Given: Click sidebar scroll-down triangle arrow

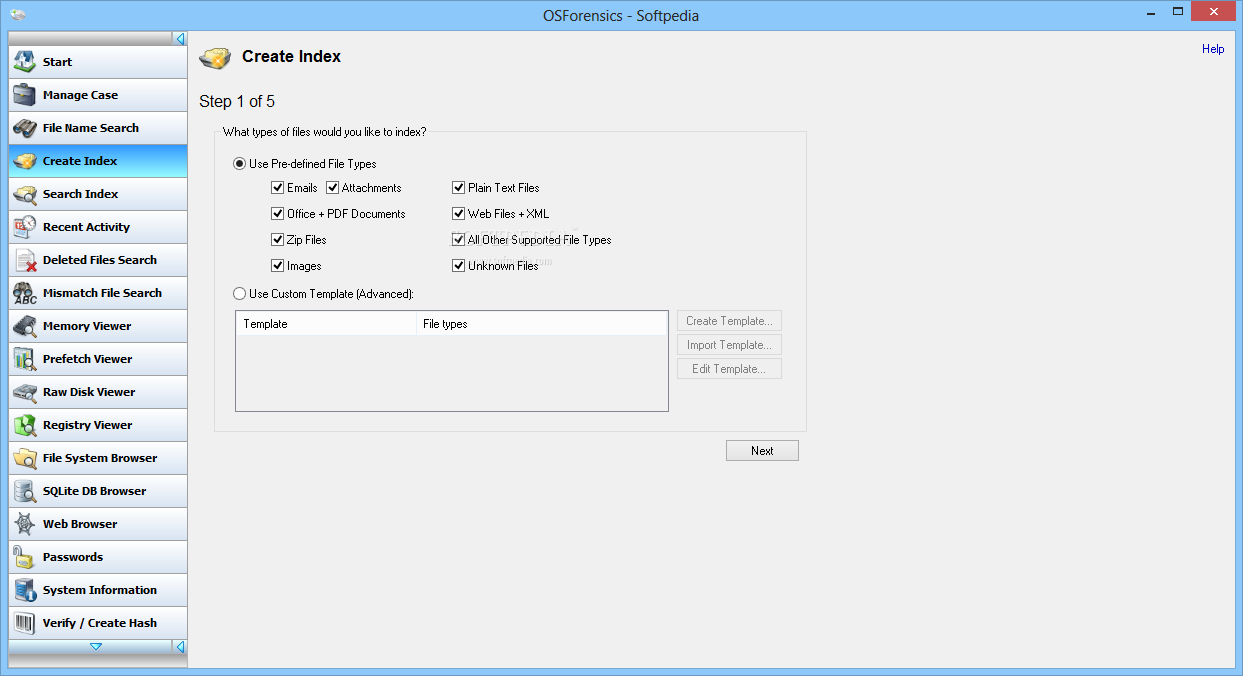Looking at the screenshot, I should (96, 647).
